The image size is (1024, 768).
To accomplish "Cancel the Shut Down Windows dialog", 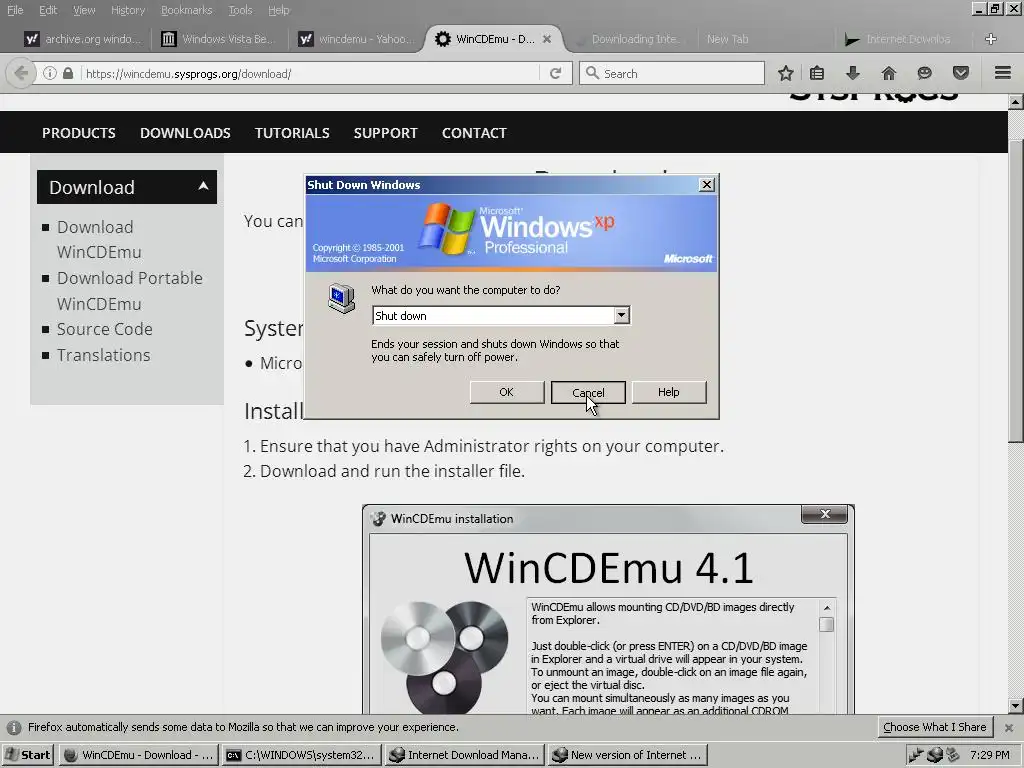I will pos(588,392).
